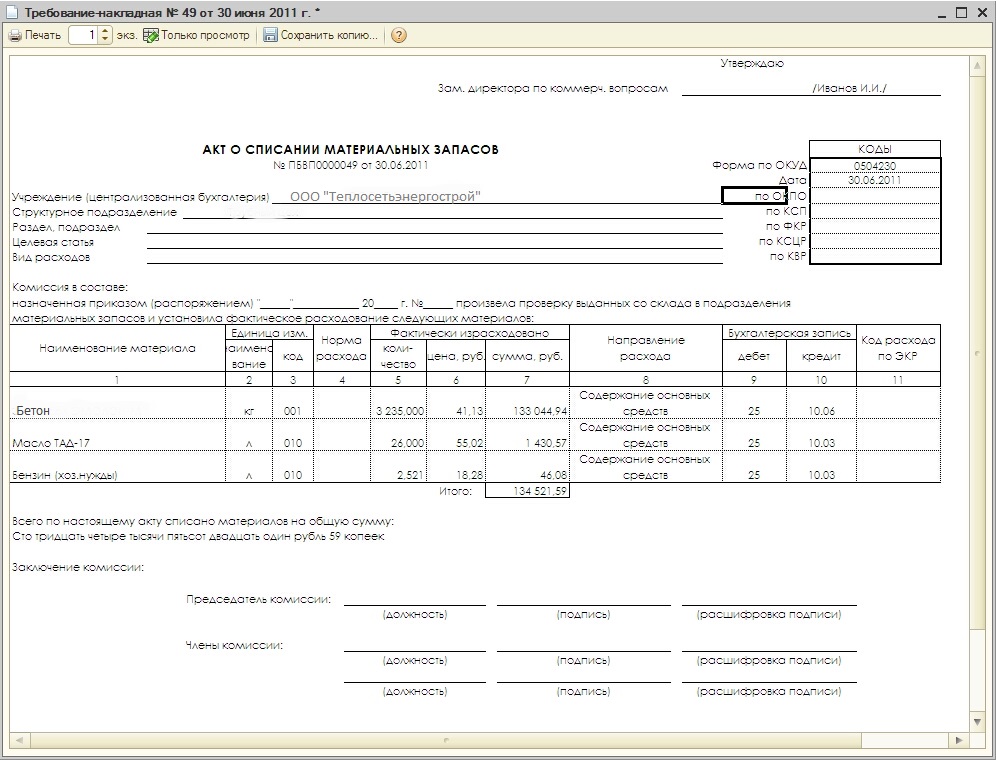Click the sum in words line Сто тридцать четыре тысячи
996x760 pixels.
click(198, 536)
